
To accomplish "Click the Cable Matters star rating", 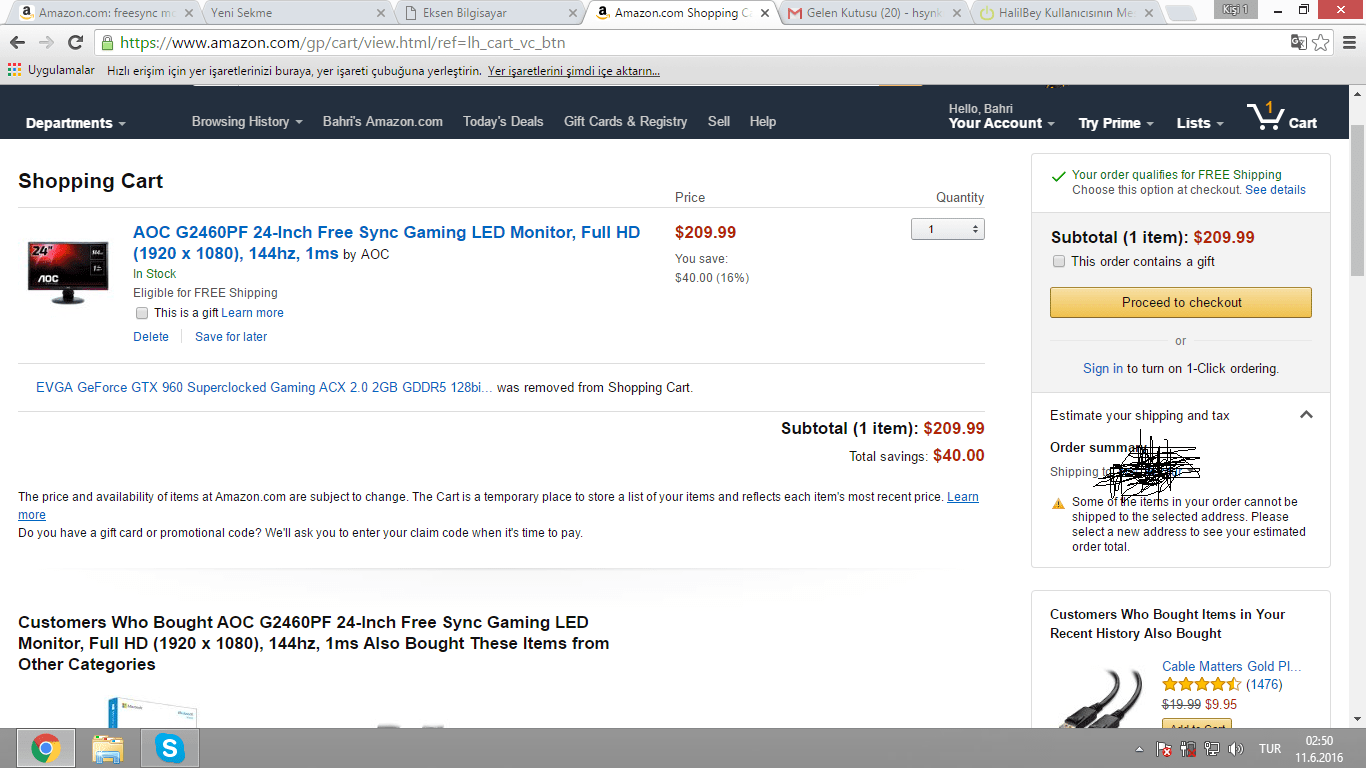I will point(1201,685).
